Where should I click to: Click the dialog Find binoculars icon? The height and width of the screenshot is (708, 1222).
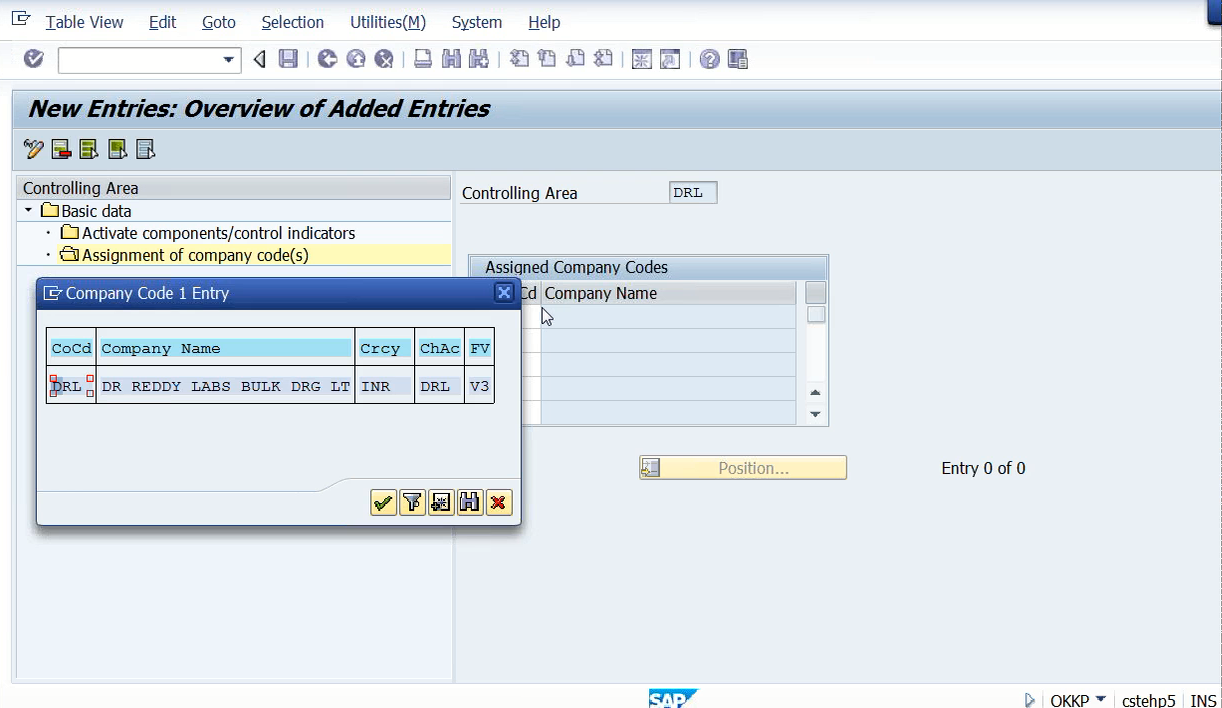pos(470,503)
